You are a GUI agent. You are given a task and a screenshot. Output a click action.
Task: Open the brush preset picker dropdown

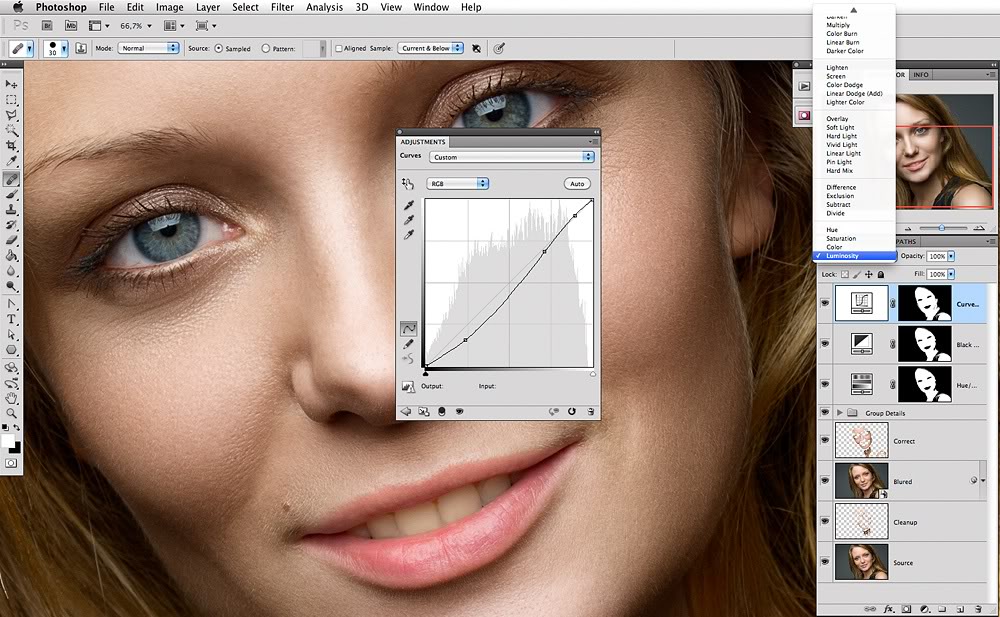64,48
